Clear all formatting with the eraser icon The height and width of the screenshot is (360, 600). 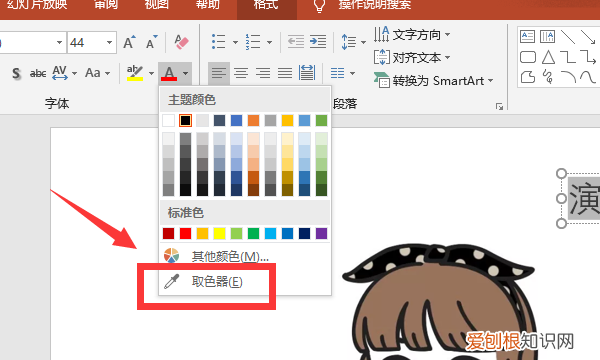(181, 42)
